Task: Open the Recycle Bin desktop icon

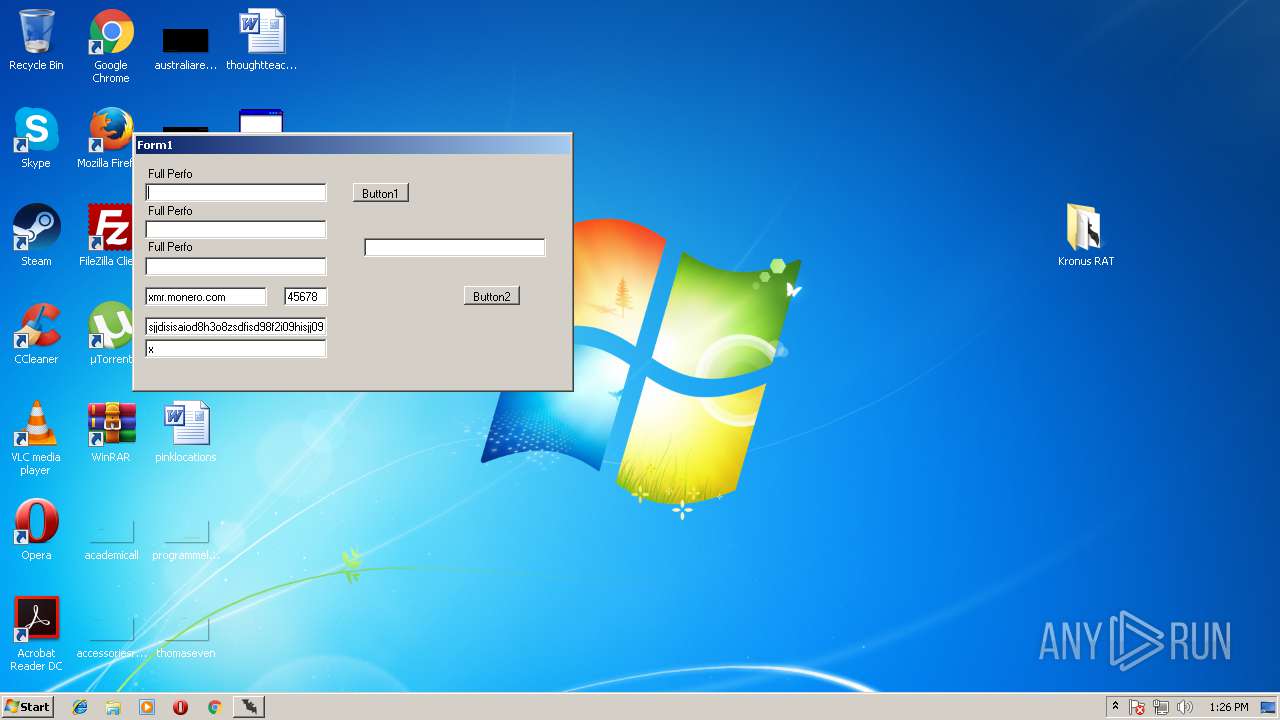Action: [36, 40]
